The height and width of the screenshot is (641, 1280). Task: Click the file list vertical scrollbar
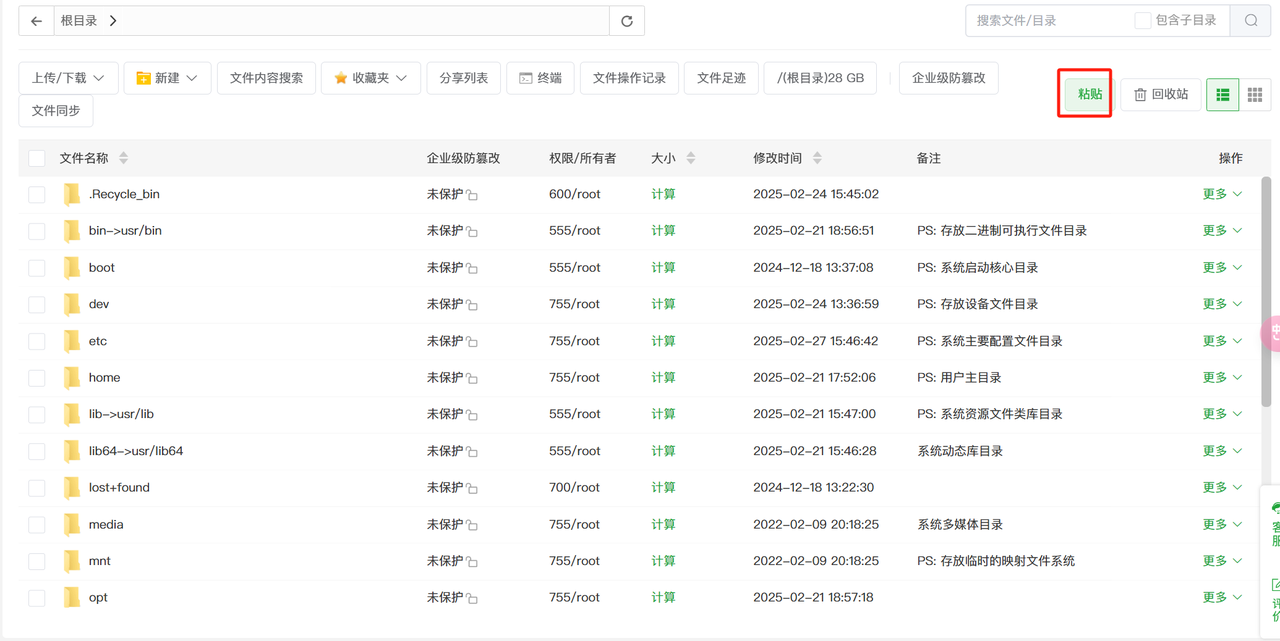pos(1266,292)
